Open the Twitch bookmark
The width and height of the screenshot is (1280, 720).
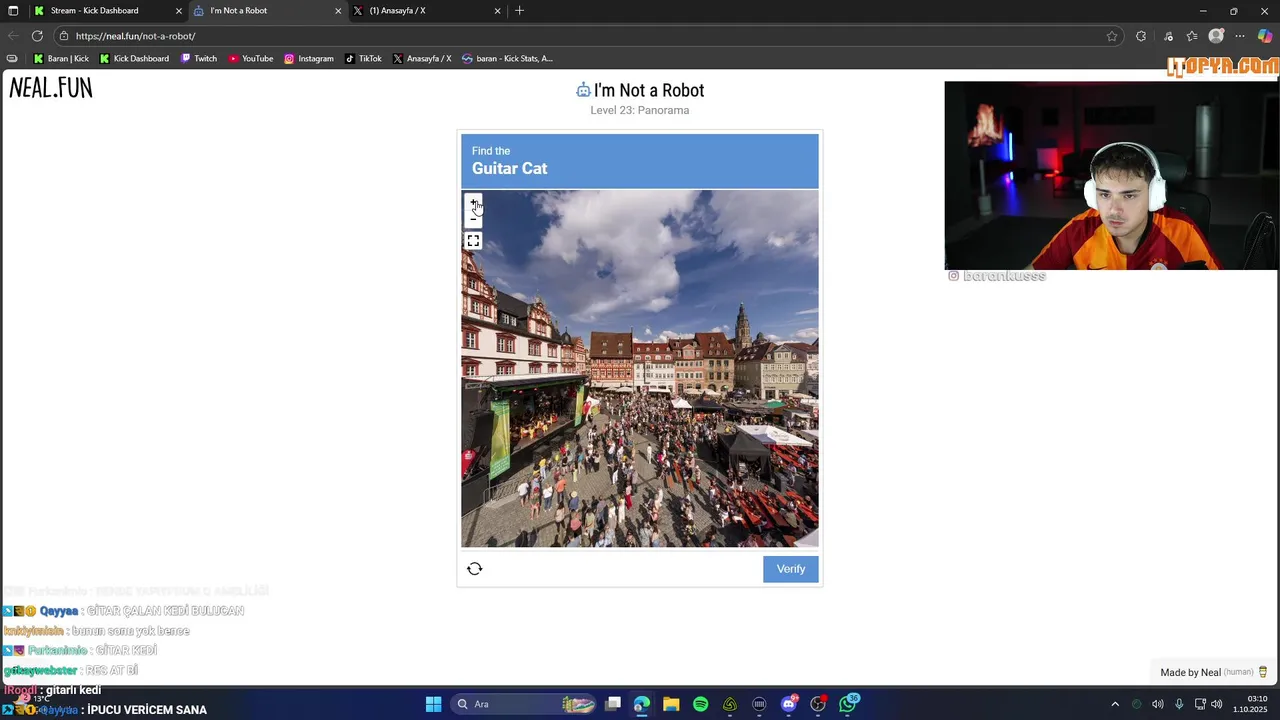199,59
